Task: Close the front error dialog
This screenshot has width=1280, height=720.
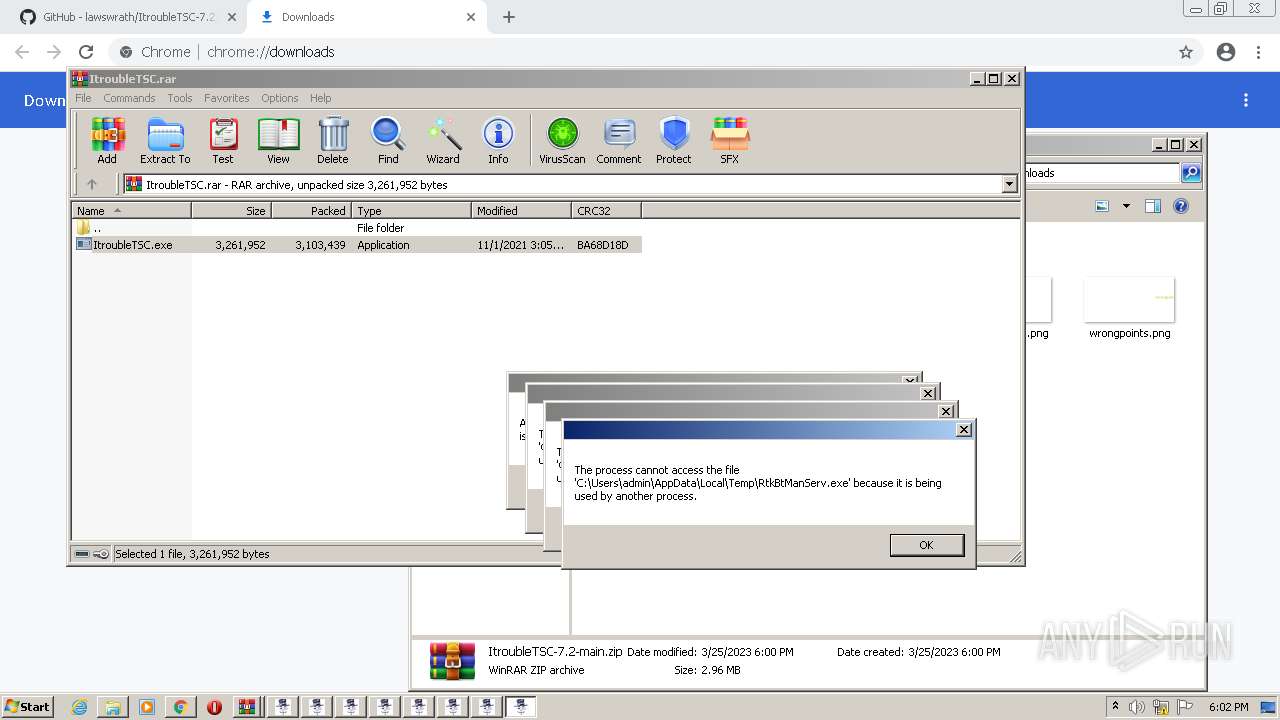Action: [963, 430]
